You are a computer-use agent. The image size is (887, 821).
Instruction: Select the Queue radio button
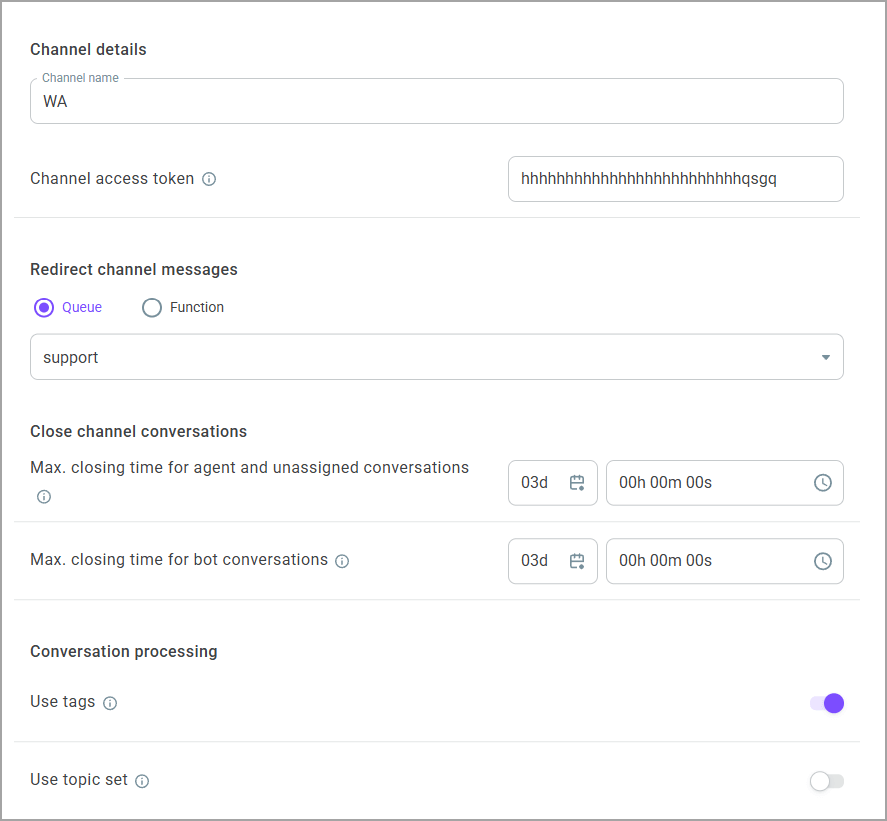(x=44, y=307)
